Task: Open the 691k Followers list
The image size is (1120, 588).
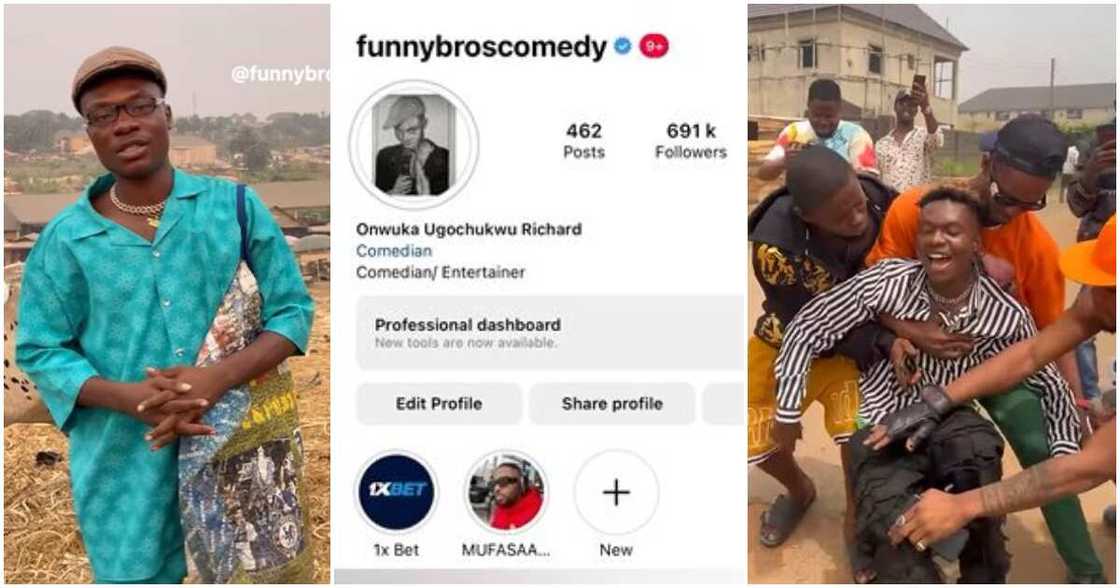Action: [x=691, y=141]
